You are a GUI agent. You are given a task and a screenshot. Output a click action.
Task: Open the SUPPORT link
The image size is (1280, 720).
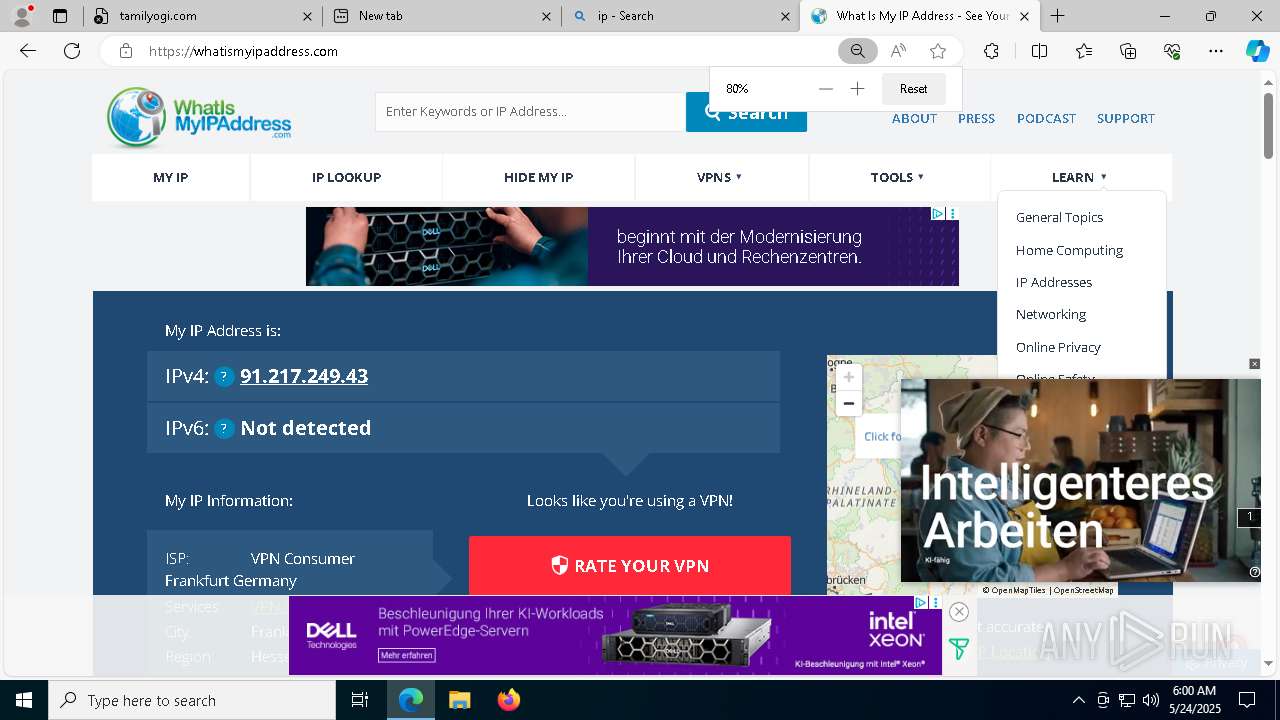coord(1125,118)
